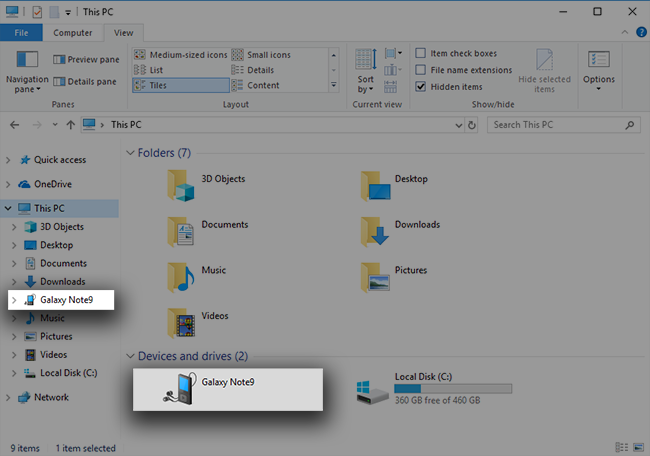Open Quick Access Toolbar customize dropdown
Screen dimensions: 650x456
[68, 12]
